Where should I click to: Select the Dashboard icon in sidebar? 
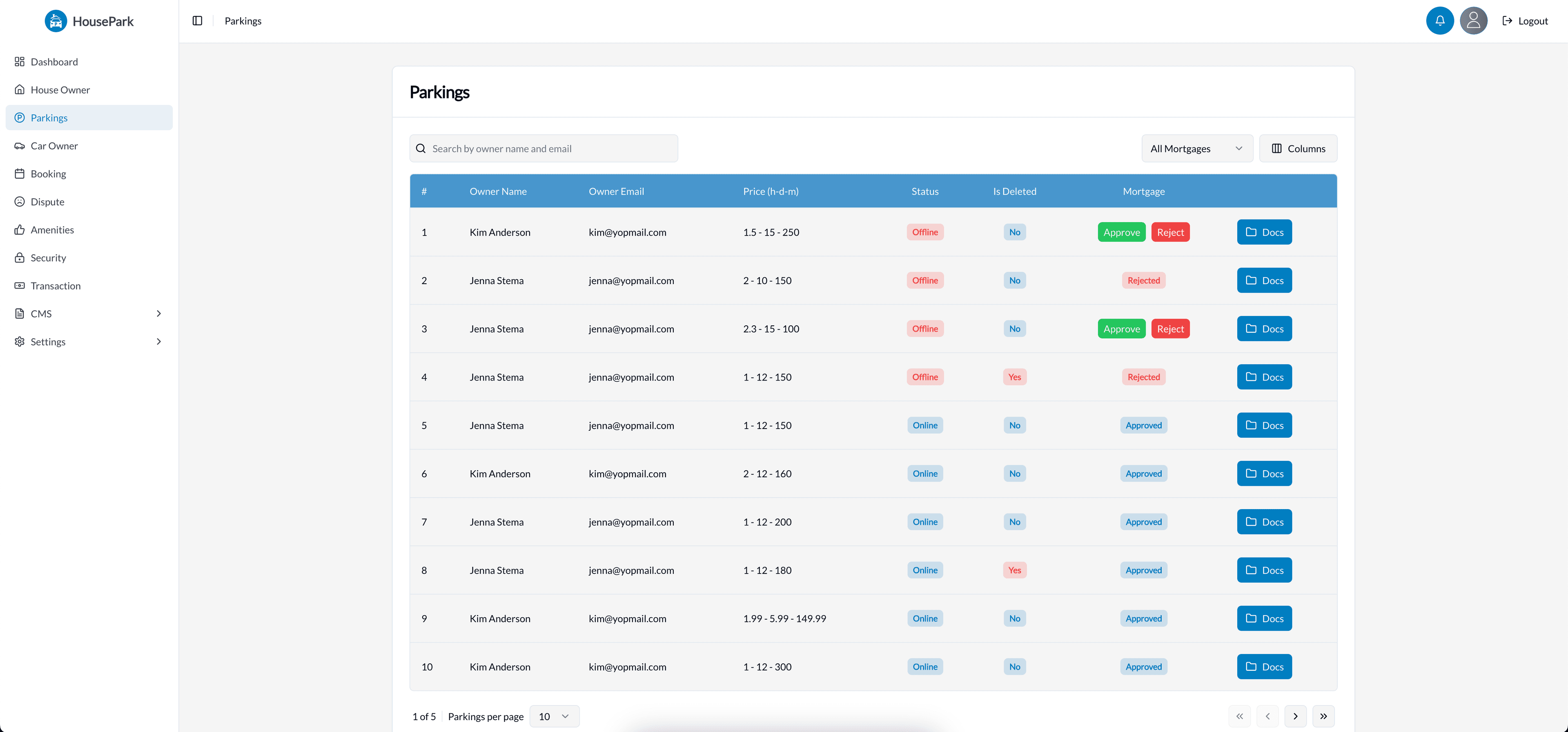[x=19, y=62]
